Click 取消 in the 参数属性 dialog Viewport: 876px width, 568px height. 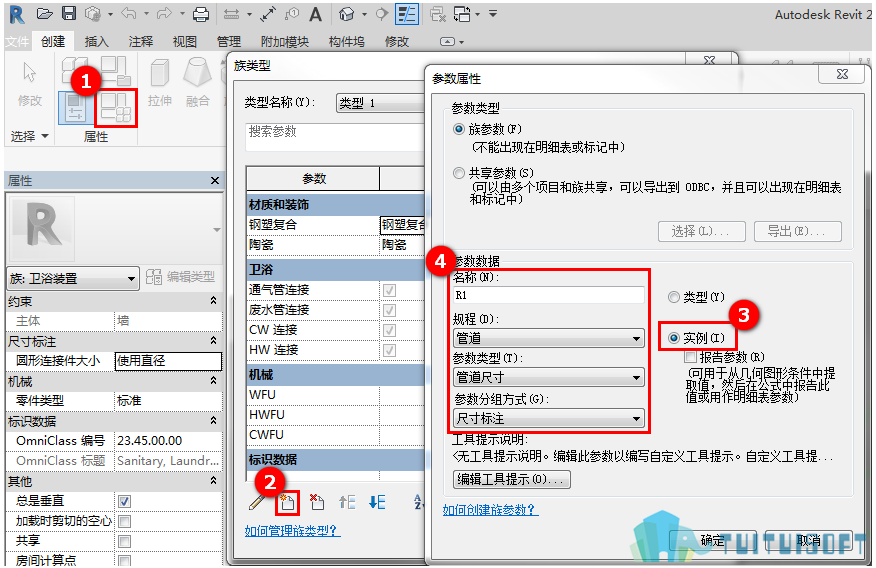809,540
